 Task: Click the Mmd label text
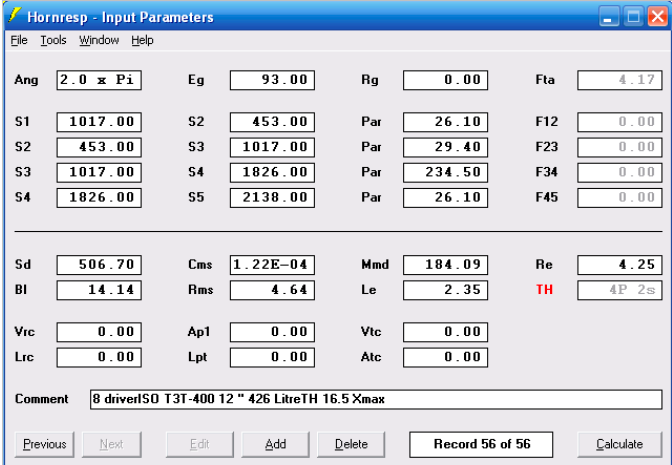(x=375, y=264)
